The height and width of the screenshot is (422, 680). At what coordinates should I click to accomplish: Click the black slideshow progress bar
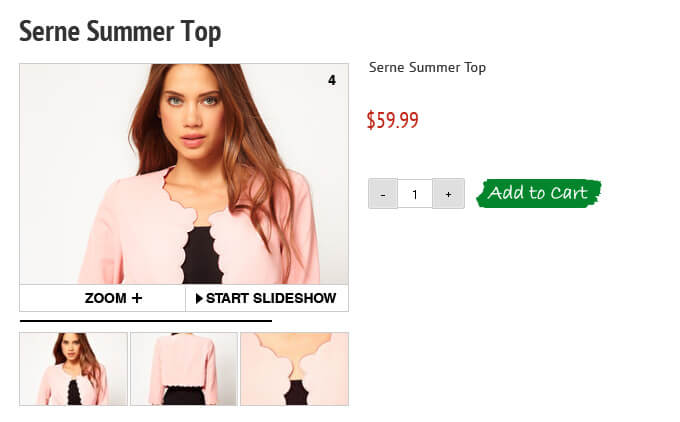coord(146,321)
